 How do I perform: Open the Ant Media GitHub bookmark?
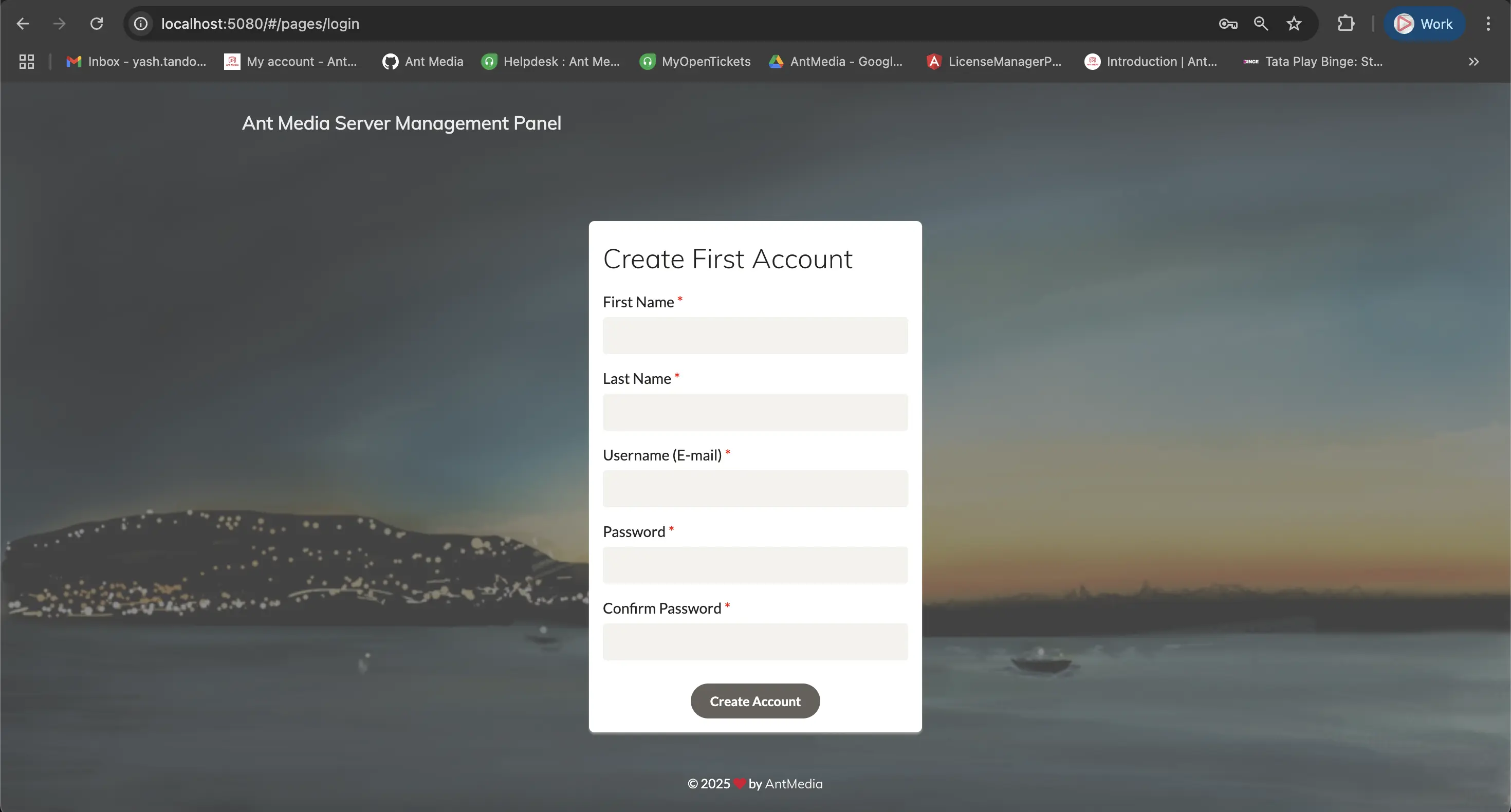[422, 62]
